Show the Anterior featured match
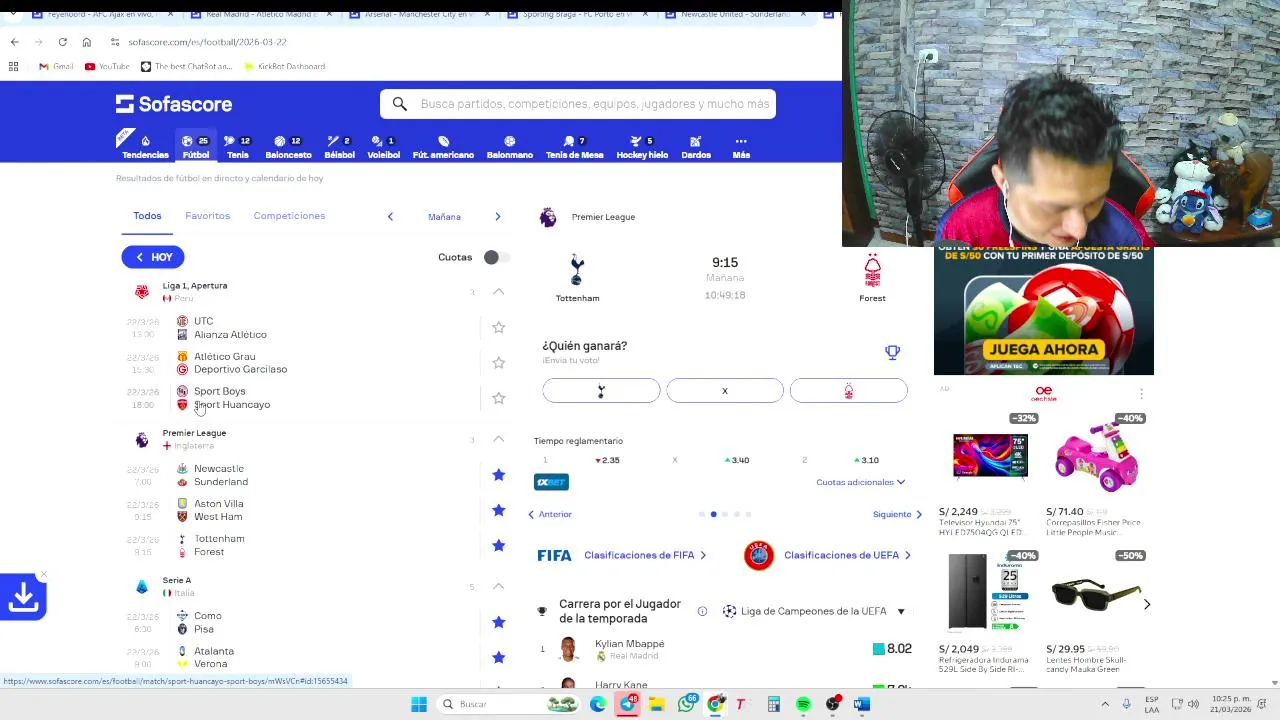The height and width of the screenshot is (720, 1280). 550,514
